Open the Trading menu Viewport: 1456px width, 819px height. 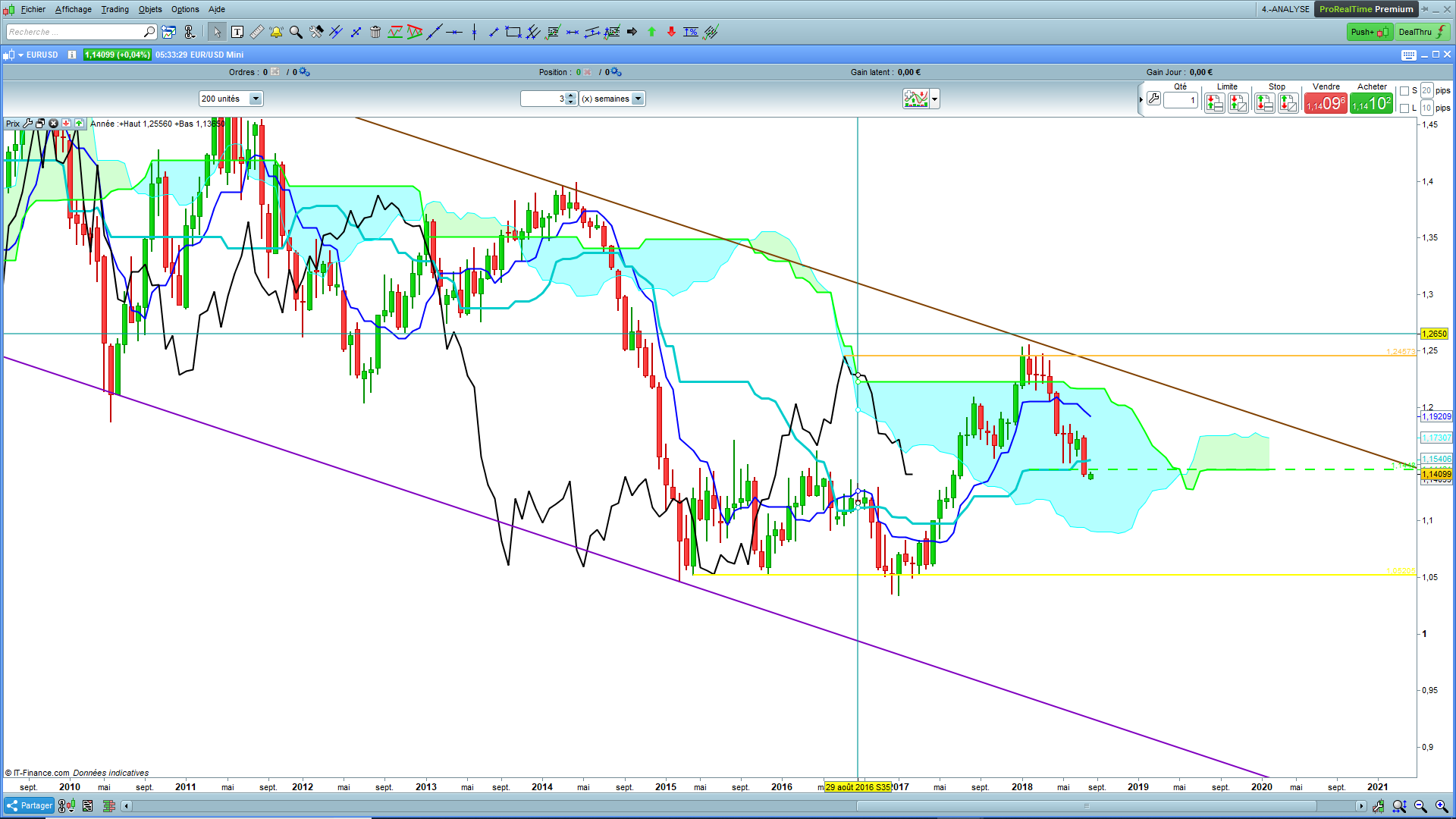point(115,9)
